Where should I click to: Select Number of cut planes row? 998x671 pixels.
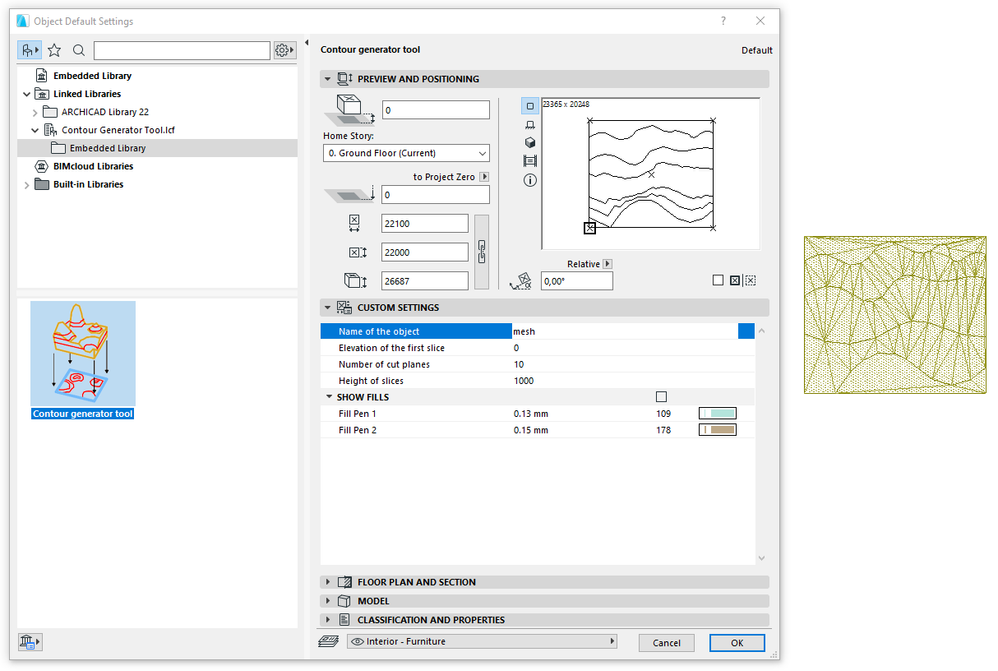[x=537, y=364]
